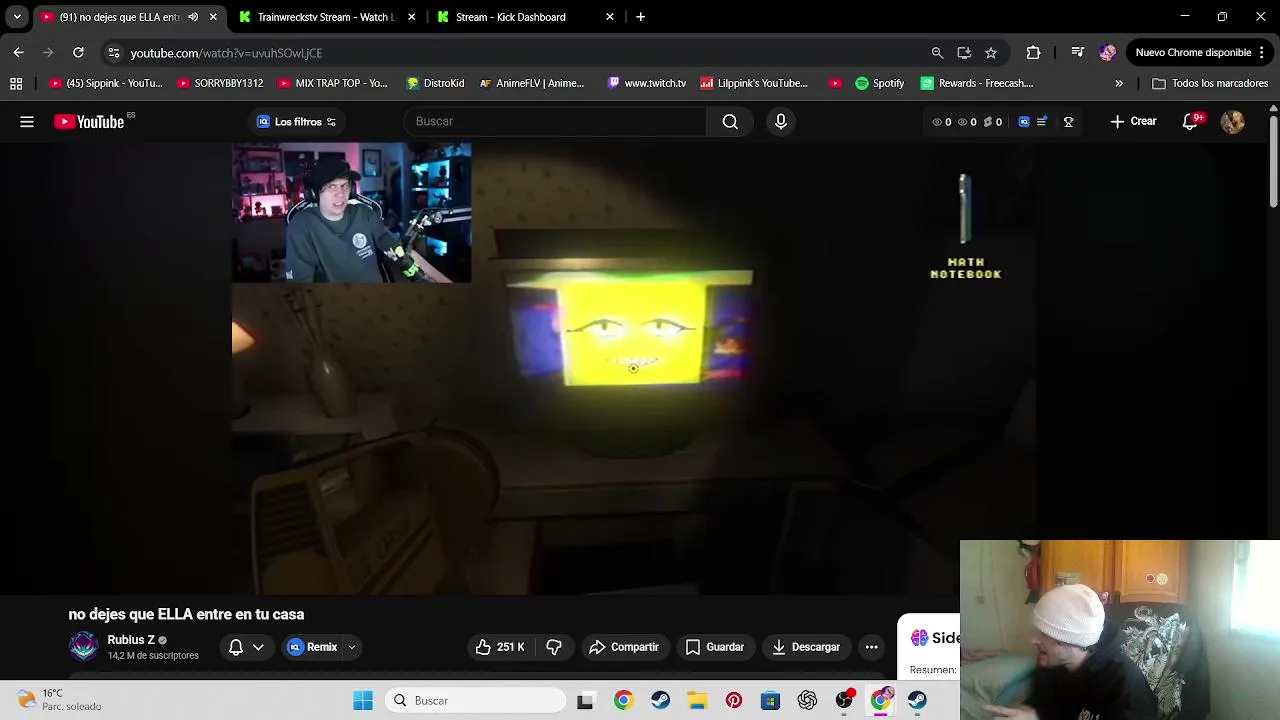
Task: Open File Explorer from the taskbar
Action: [x=697, y=701]
